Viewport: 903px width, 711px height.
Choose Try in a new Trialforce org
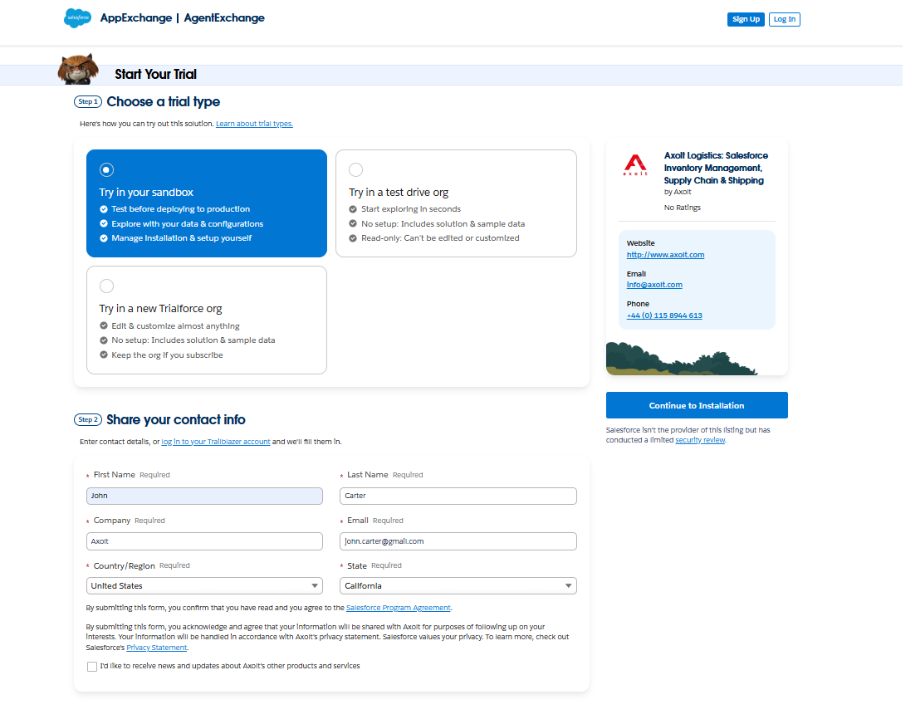tap(107, 286)
